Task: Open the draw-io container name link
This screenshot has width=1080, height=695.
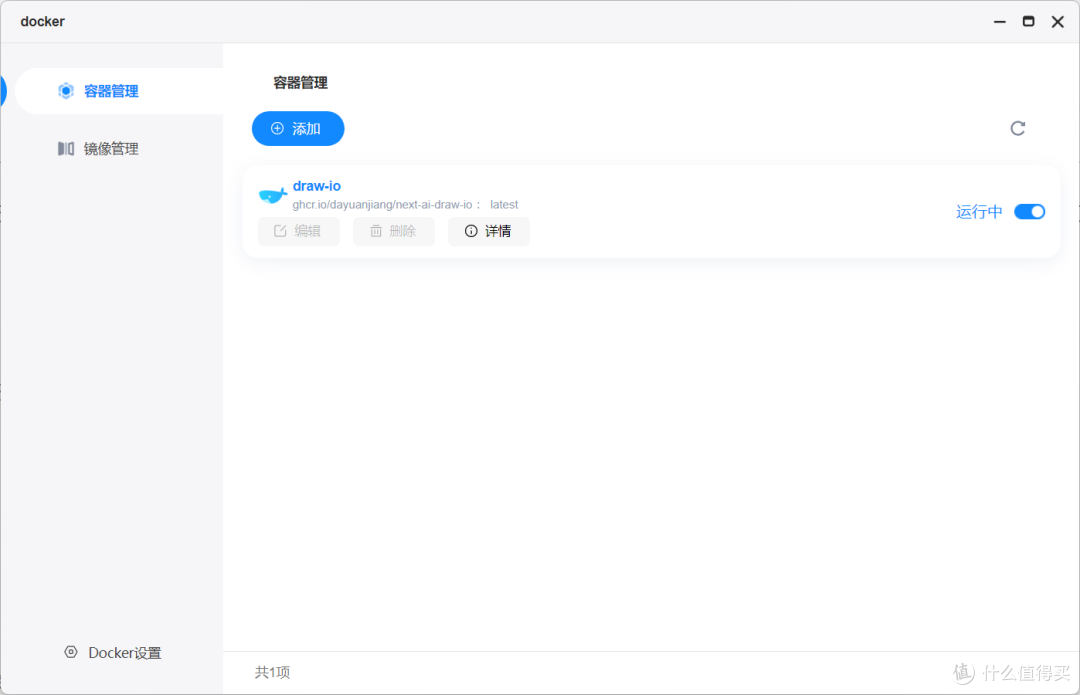Action: (x=317, y=186)
